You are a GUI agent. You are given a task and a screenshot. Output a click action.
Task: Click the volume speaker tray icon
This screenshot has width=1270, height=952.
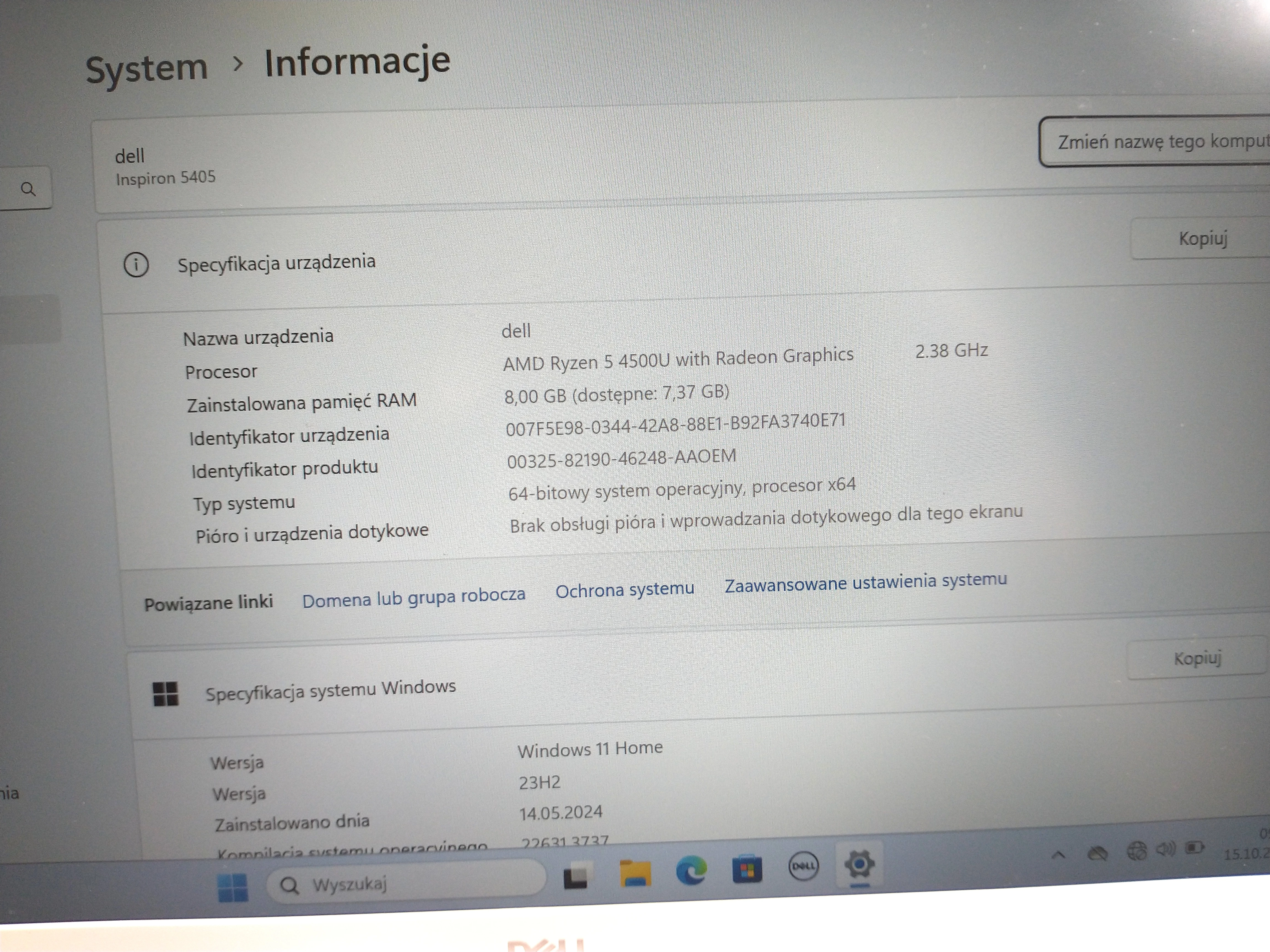(1166, 849)
